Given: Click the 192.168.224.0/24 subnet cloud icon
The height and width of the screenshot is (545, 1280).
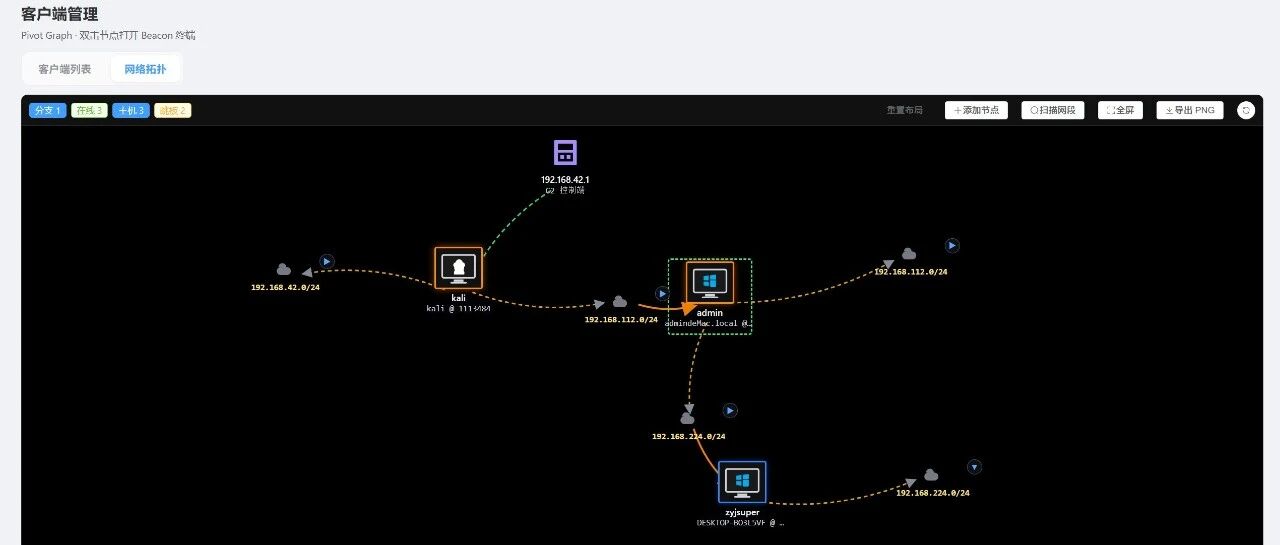Looking at the screenshot, I should point(931,475).
